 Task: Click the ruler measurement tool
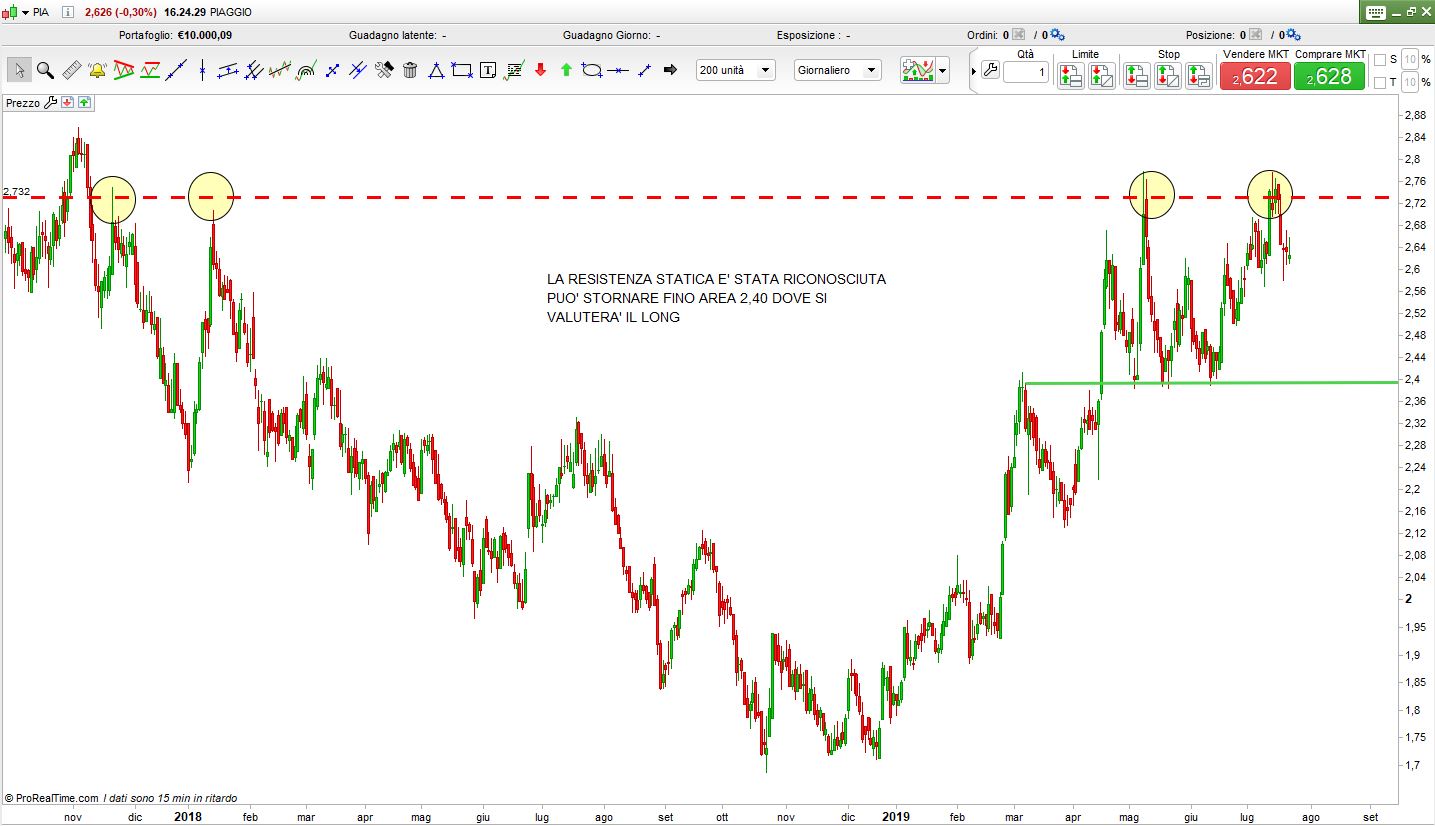coord(72,70)
